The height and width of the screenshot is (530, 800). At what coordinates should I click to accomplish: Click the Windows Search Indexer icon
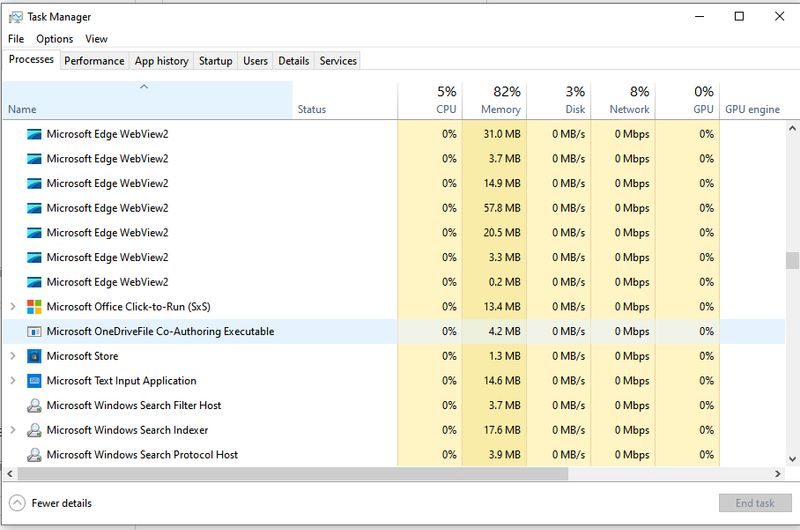35,430
